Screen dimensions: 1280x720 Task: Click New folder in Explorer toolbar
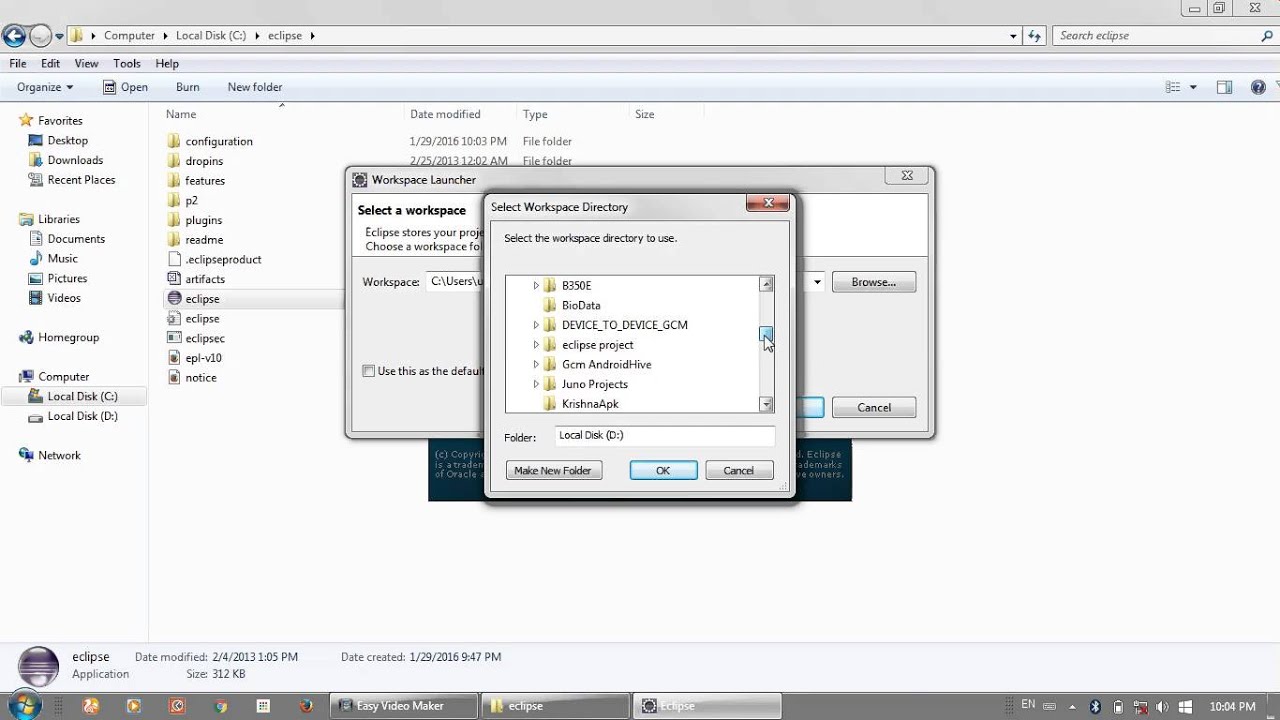point(255,87)
